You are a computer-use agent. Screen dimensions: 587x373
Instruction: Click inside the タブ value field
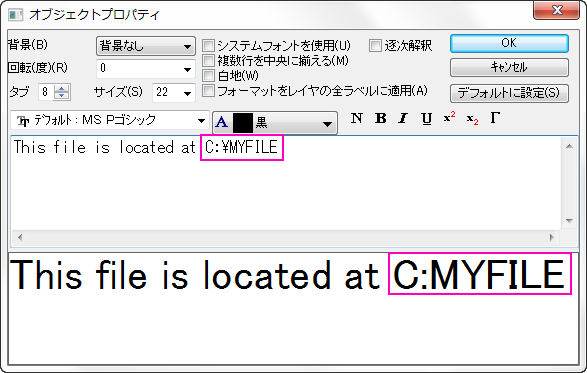click(46, 92)
